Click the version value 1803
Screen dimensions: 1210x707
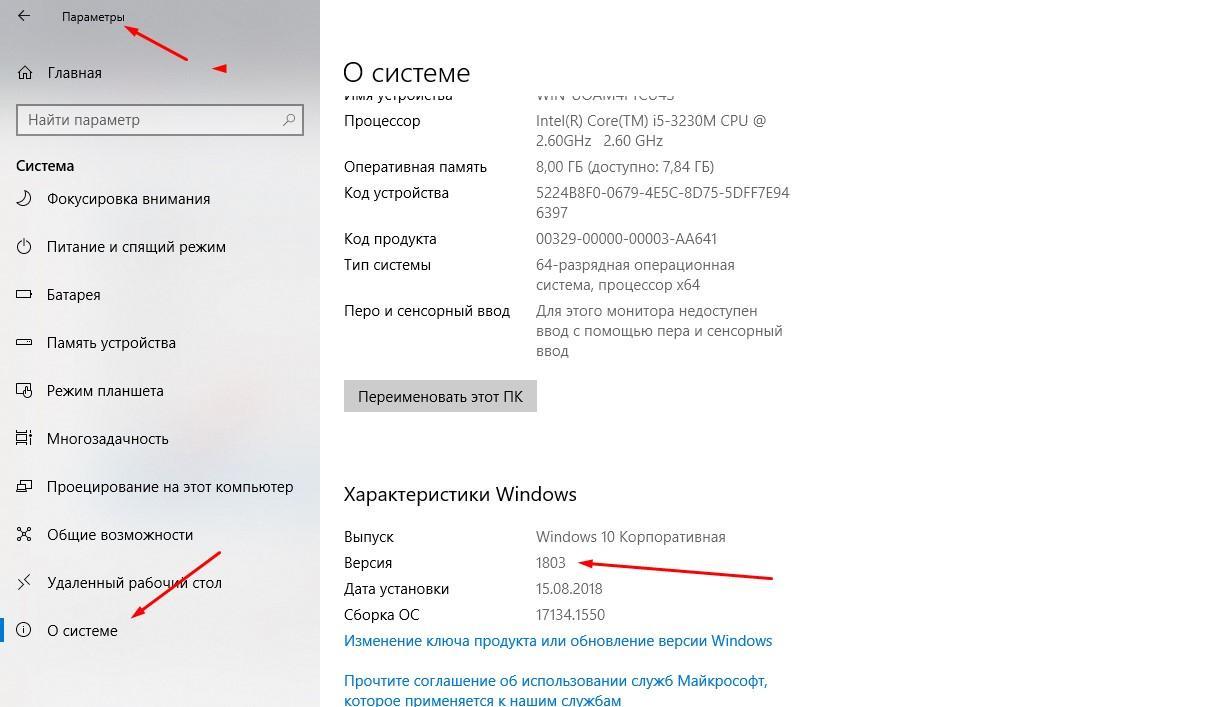point(551,562)
